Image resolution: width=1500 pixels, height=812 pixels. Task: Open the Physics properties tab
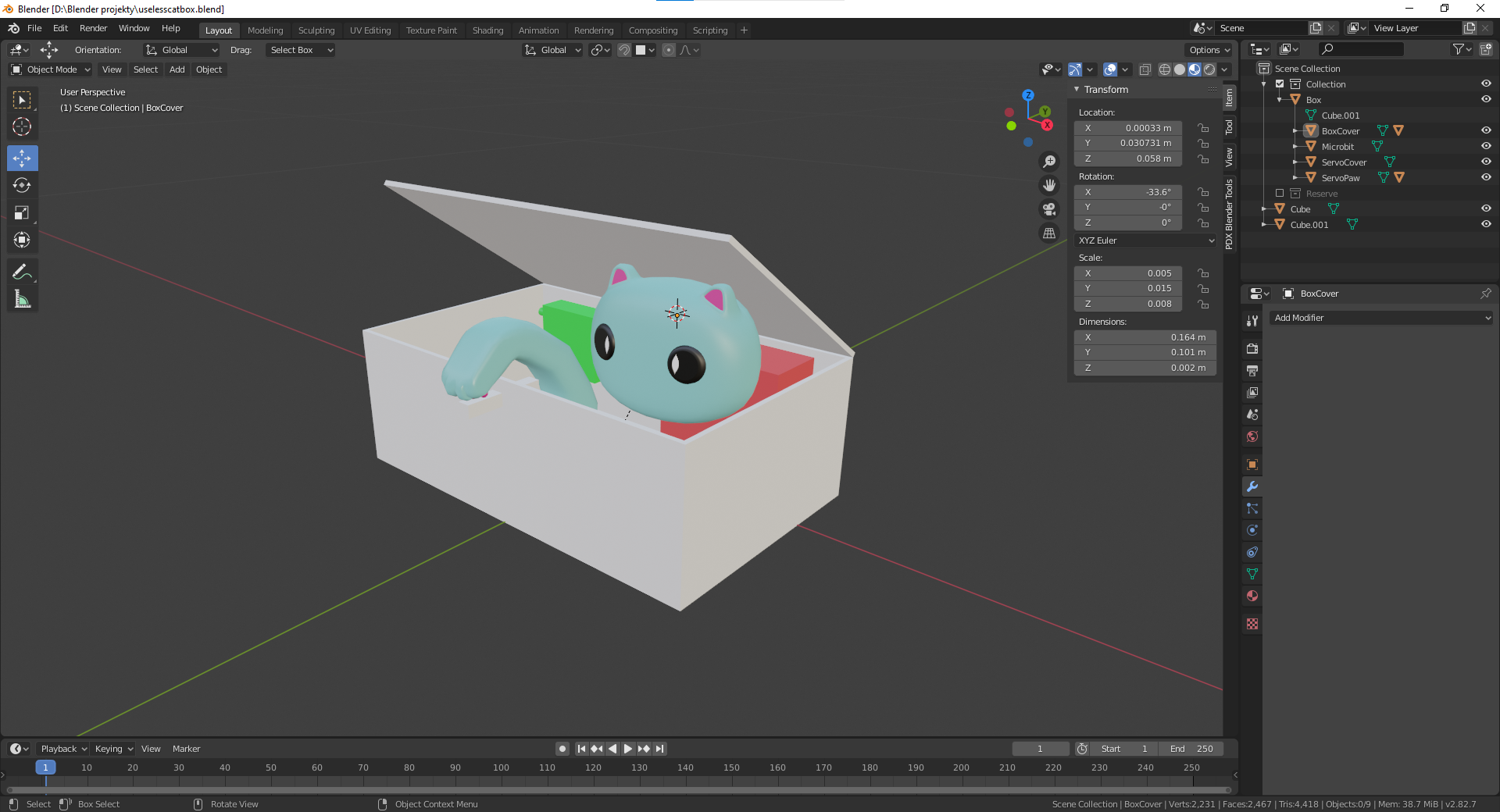click(x=1252, y=530)
